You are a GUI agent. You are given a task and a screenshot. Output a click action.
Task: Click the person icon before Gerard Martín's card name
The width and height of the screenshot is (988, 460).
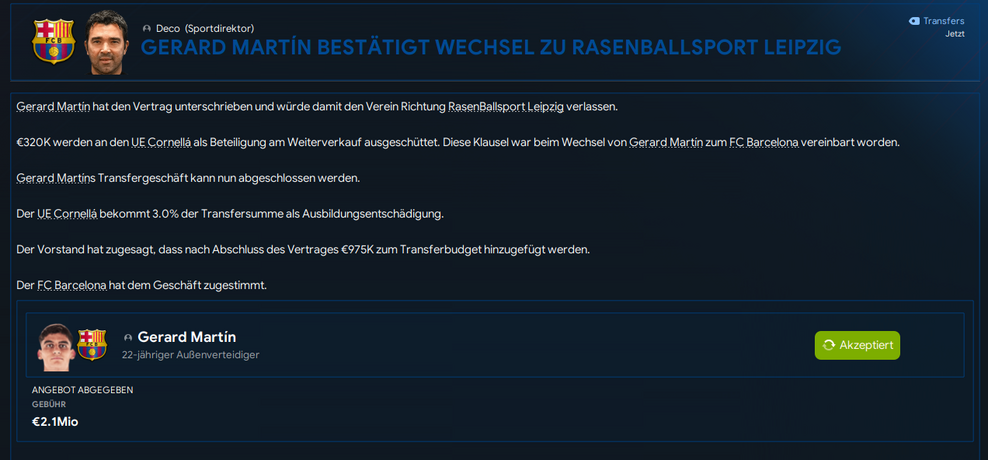(128, 338)
